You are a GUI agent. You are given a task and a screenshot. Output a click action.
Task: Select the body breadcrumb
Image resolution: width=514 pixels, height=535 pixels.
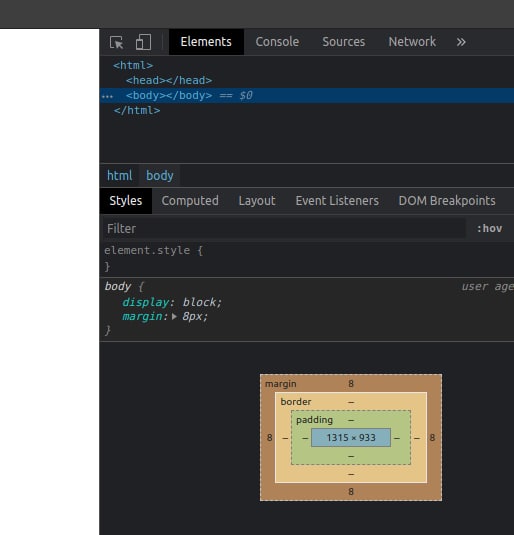point(160,175)
